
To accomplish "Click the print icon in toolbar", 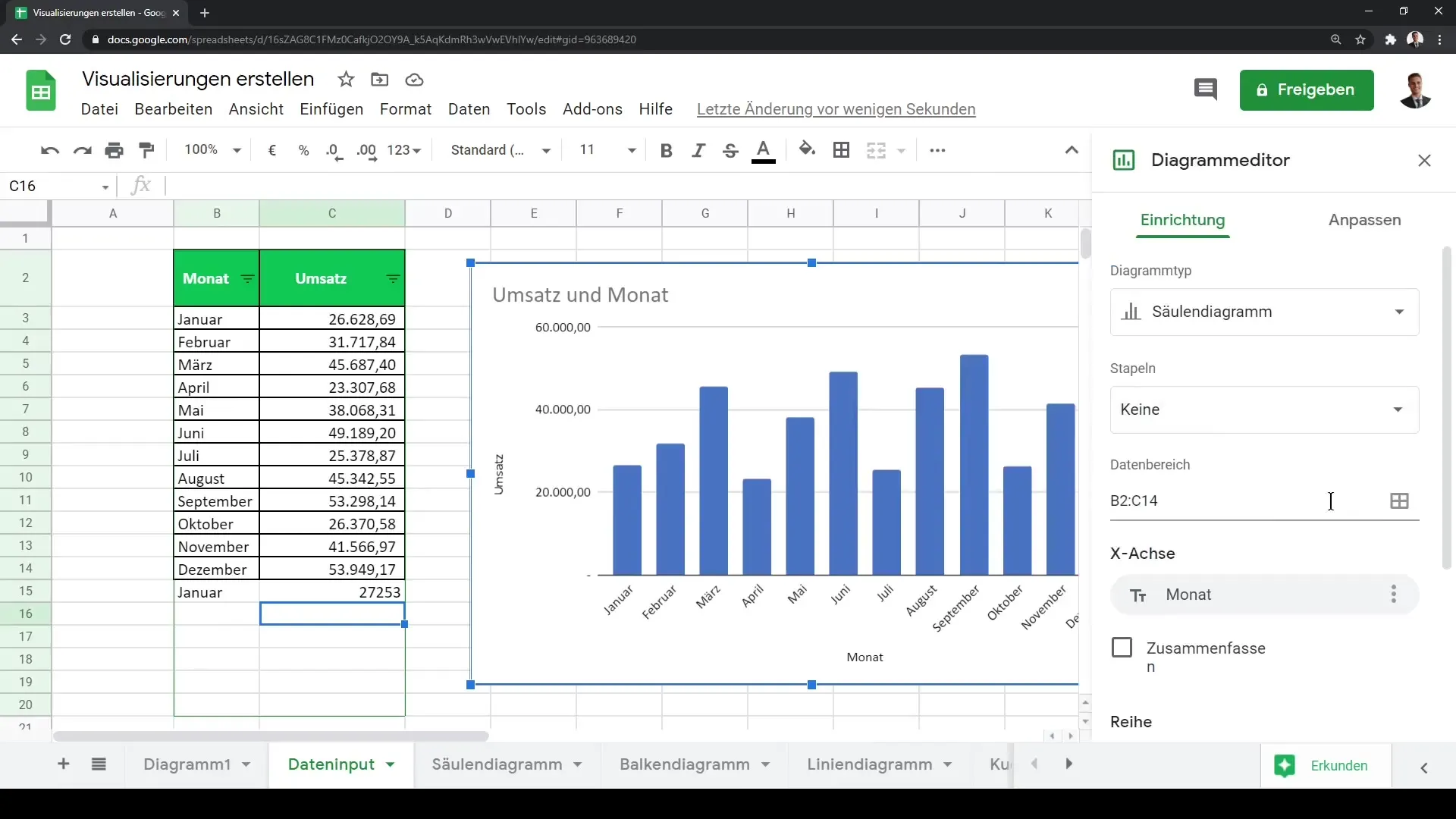I will pyautogui.click(x=113, y=150).
